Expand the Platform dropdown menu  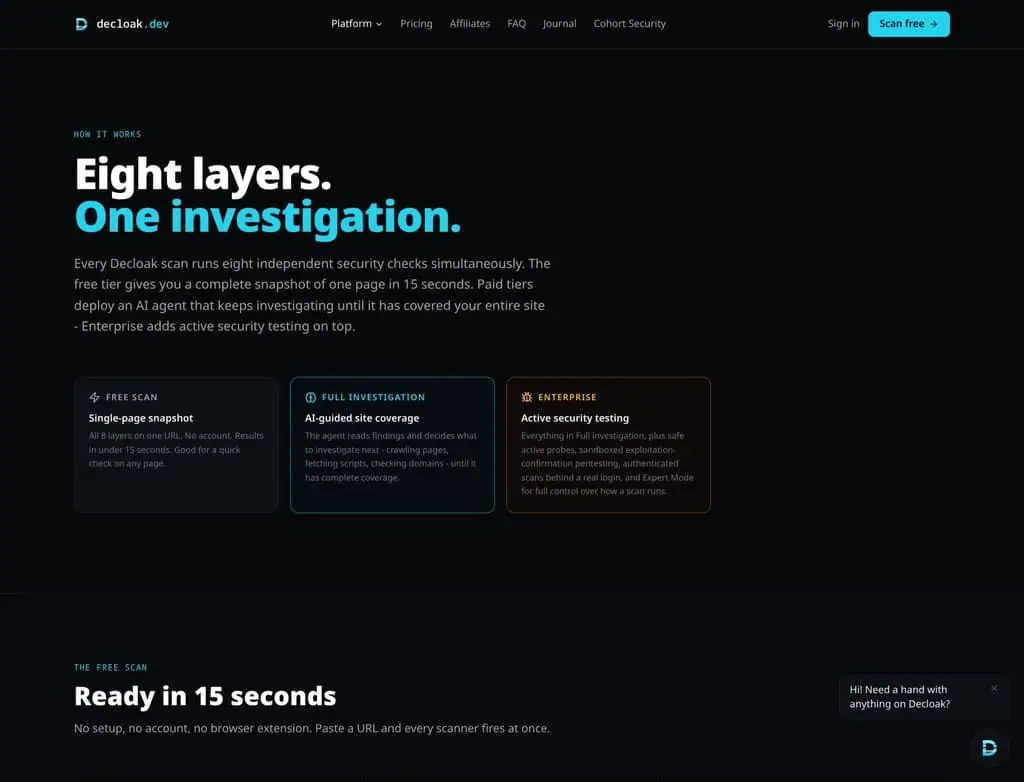[x=357, y=24]
